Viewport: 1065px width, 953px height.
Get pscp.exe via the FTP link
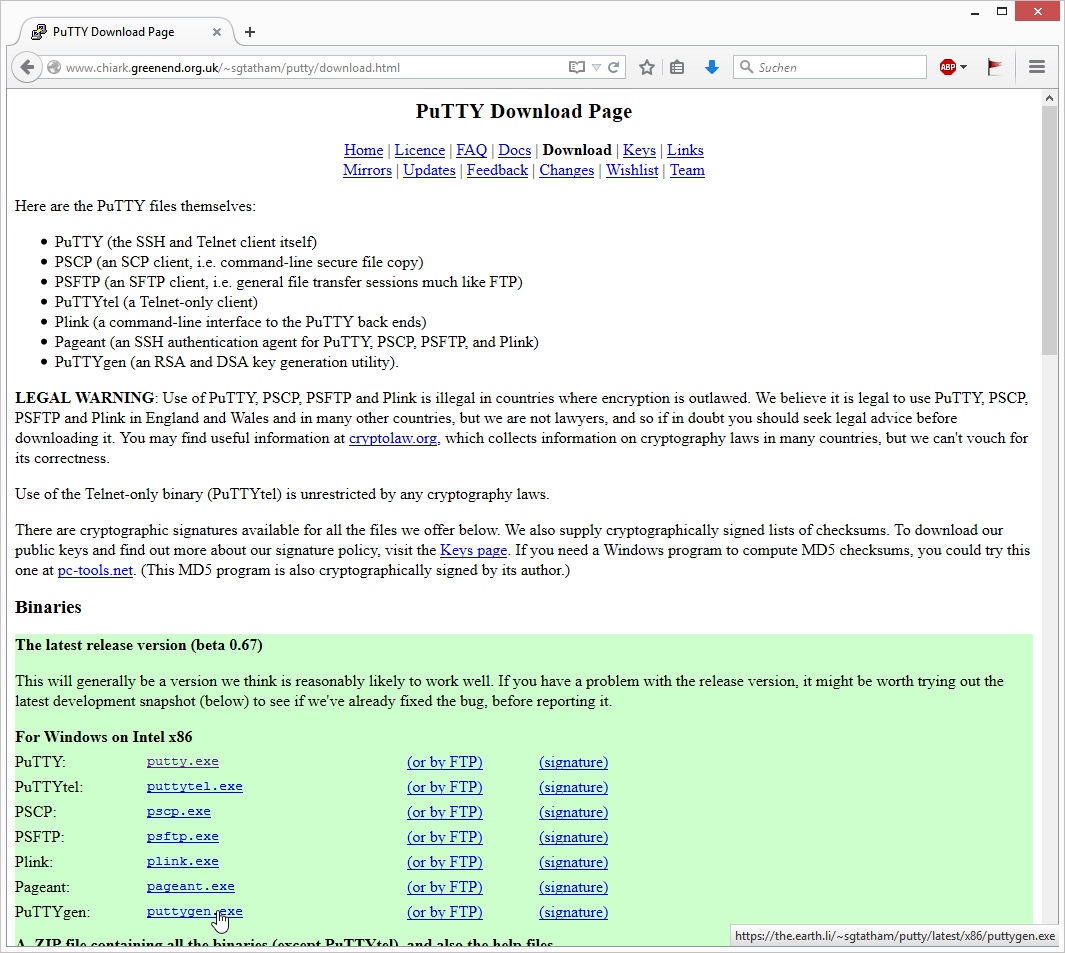[445, 812]
